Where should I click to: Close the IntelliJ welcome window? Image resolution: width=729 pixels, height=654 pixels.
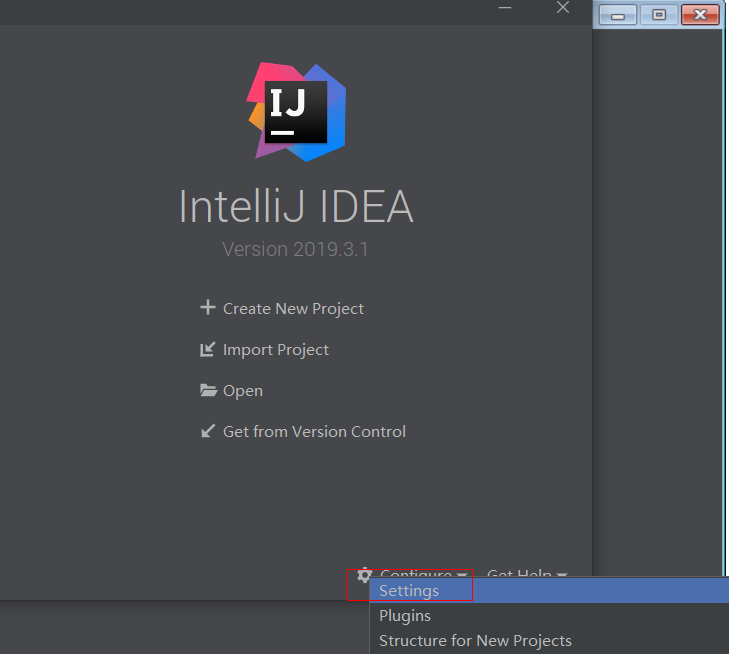pyautogui.click(x=563, y=8)
